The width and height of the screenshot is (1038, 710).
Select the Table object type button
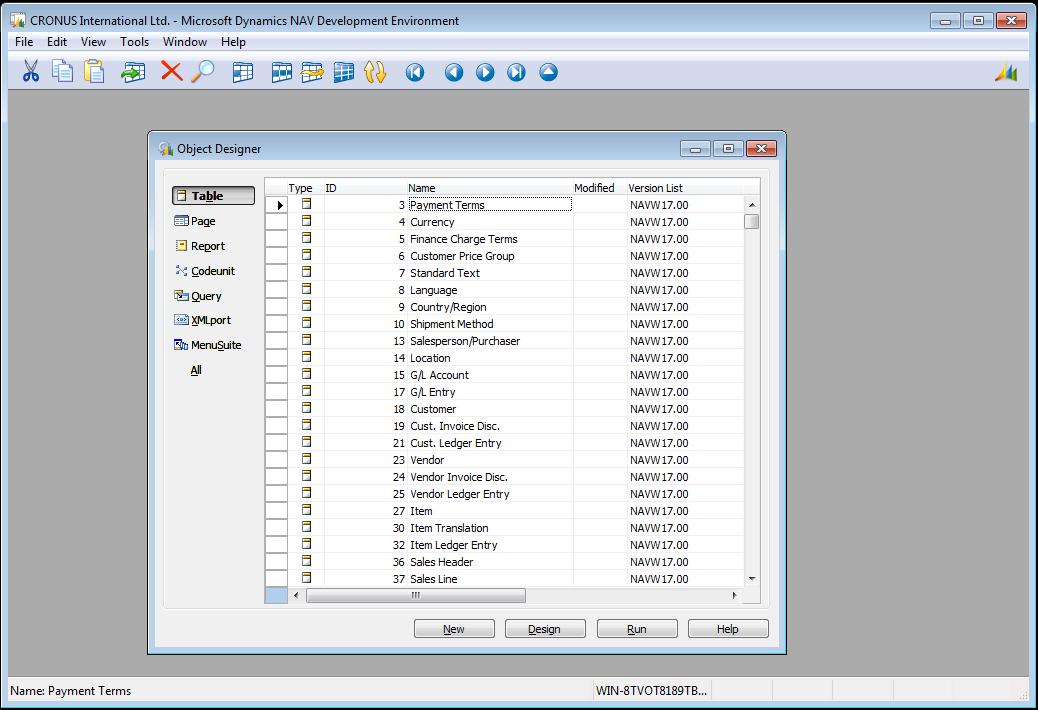213,195
